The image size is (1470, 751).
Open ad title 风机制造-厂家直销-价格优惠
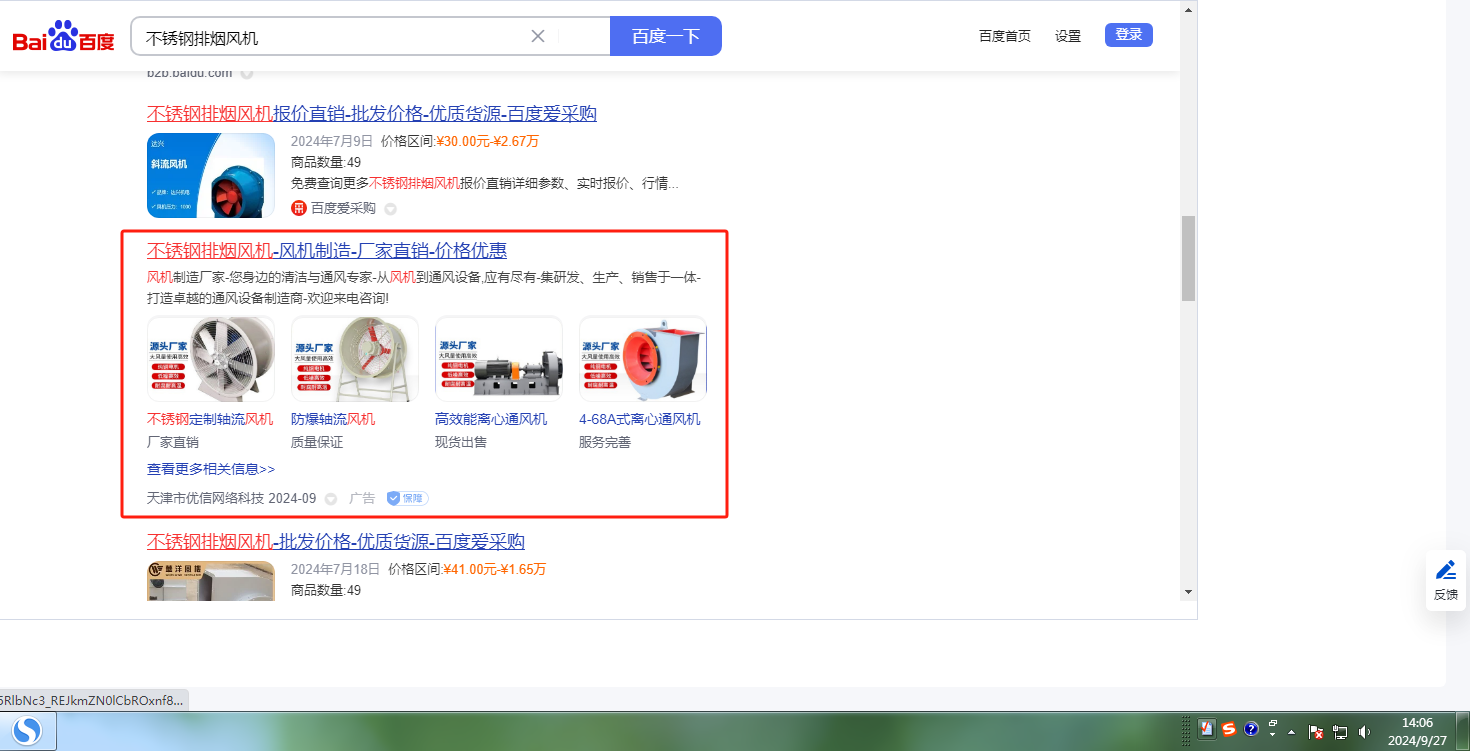[327, 250]
